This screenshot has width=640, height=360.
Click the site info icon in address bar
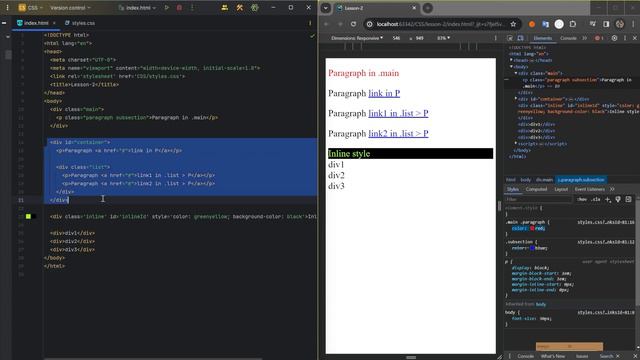point(369,24)
